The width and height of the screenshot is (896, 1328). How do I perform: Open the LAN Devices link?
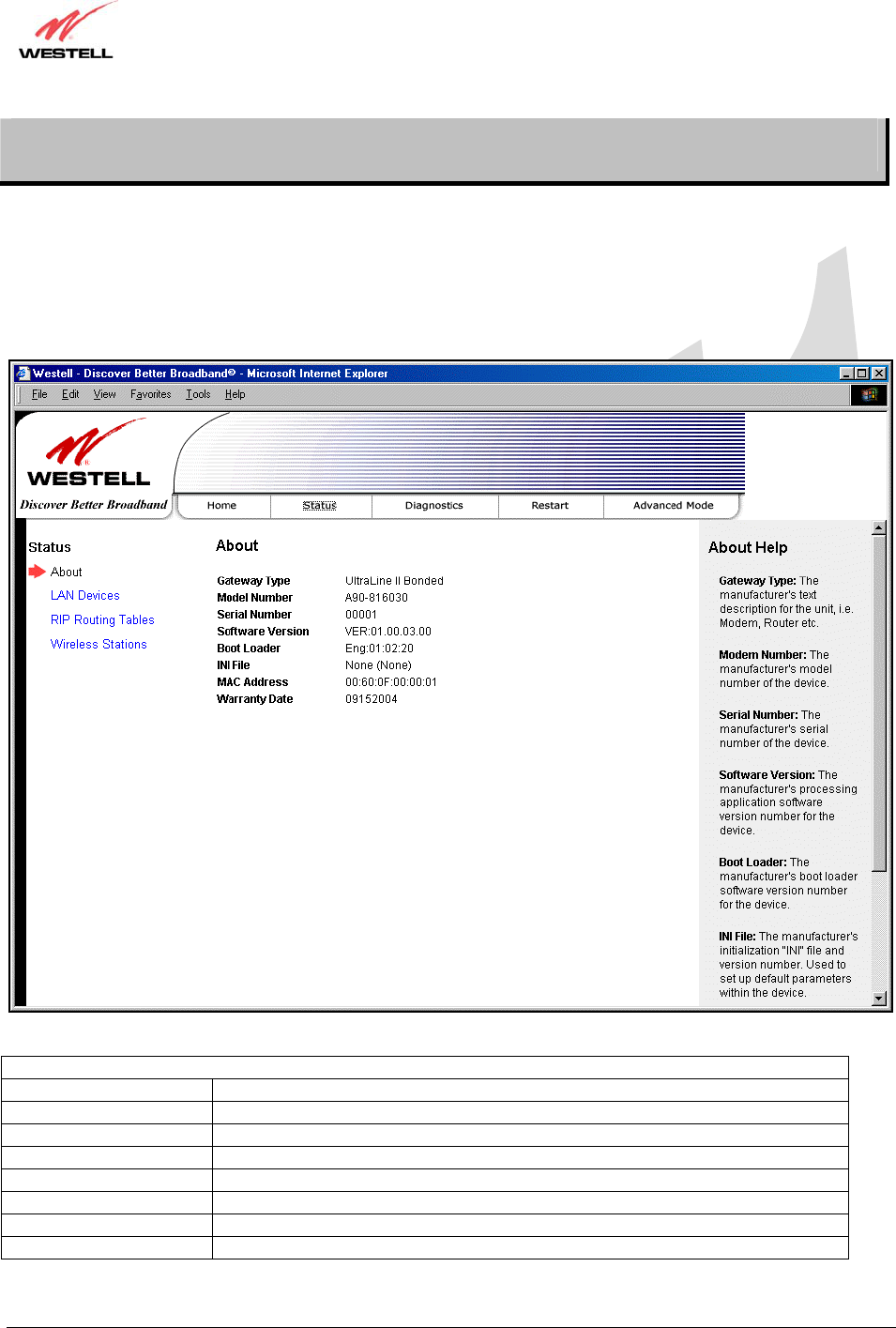pyautogui.click(x=85, y=595)
